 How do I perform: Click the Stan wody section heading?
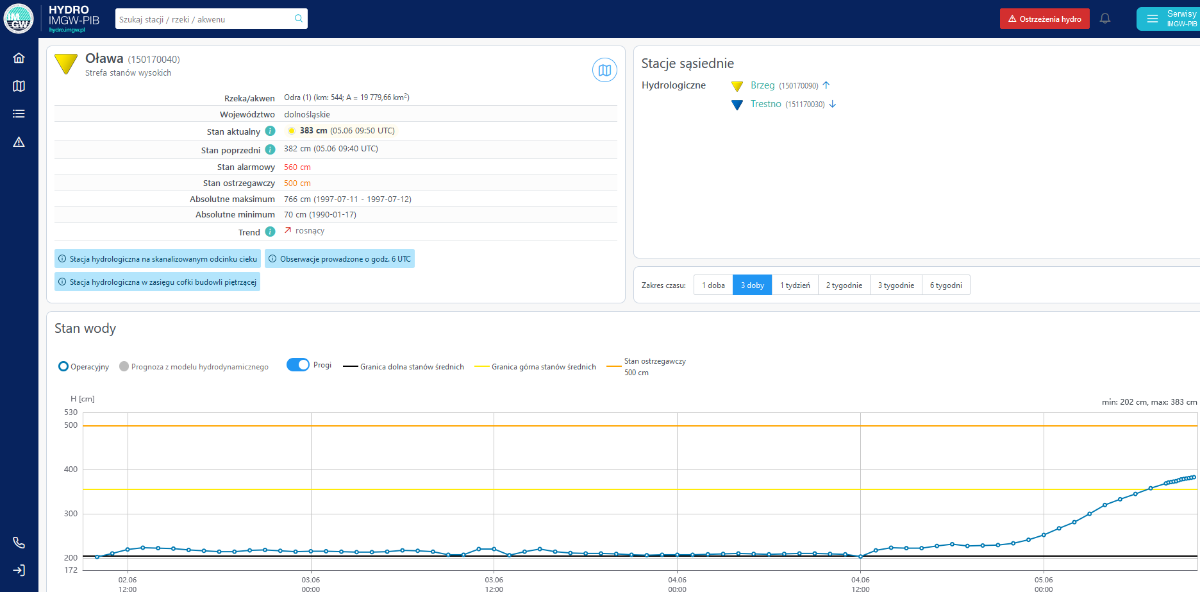[85, 328]
